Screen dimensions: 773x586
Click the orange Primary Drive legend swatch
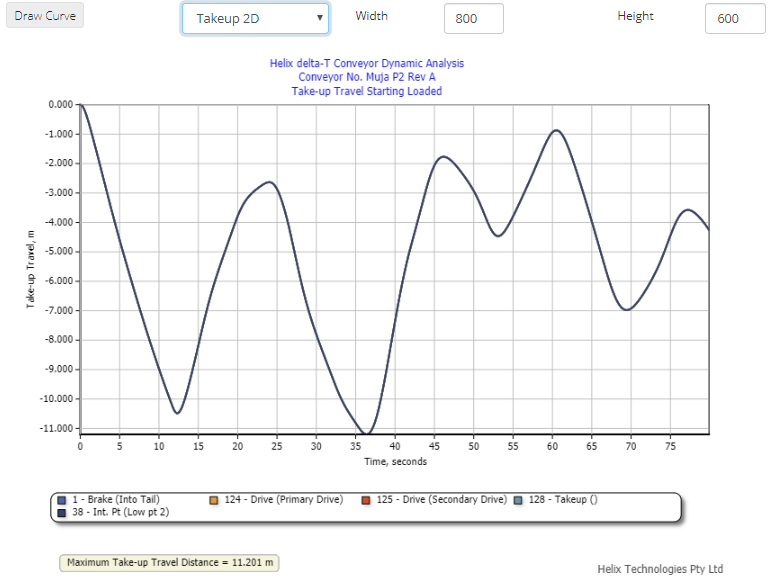click(215, 499)
